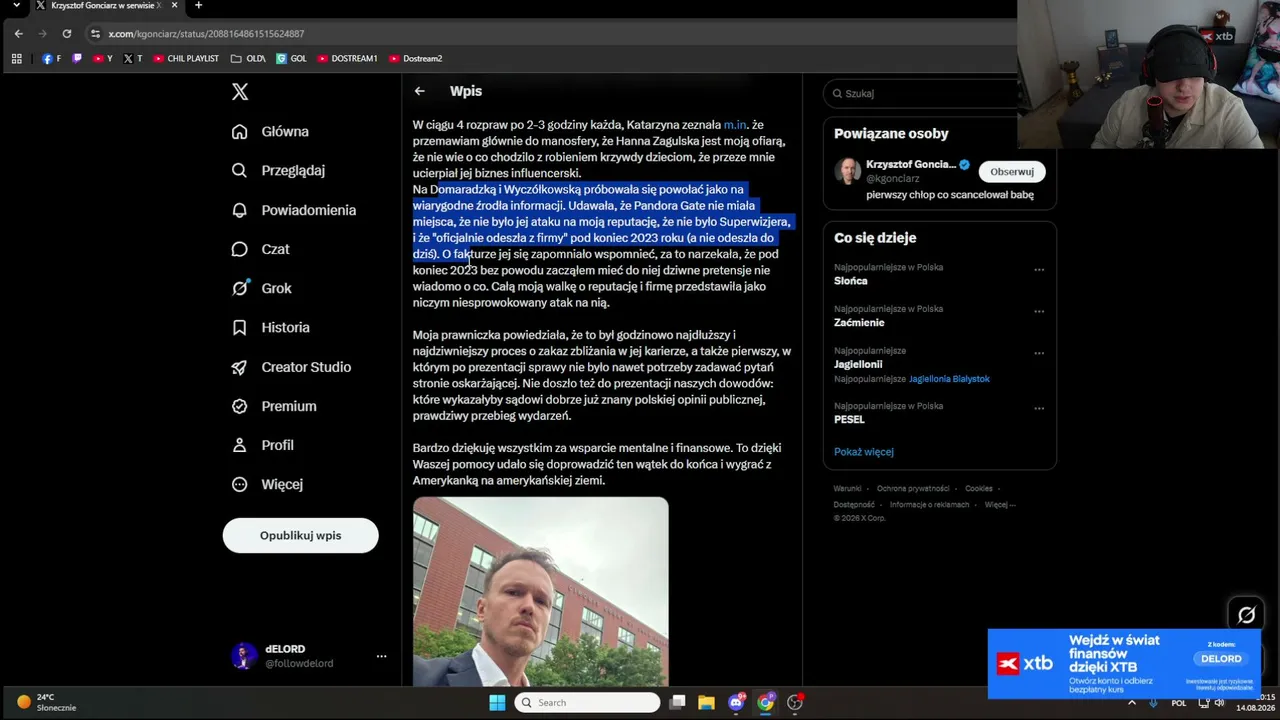Image resolution: width=1280 pixels, height=720 pixels.
Task: Open the m.in. link in the post
Action: pyautogui.click(x=735, y=125)
